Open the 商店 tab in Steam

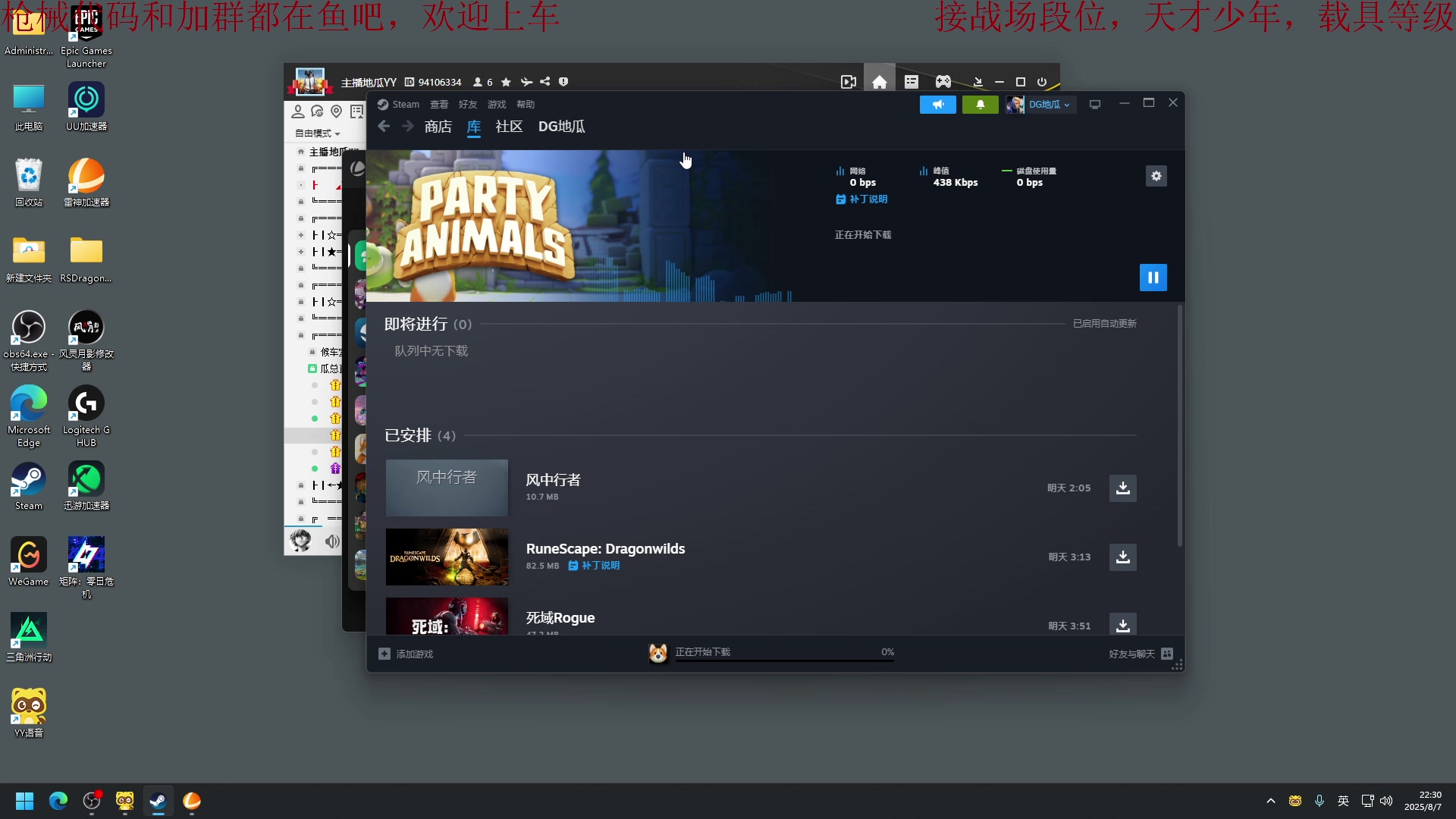[438, 127]
